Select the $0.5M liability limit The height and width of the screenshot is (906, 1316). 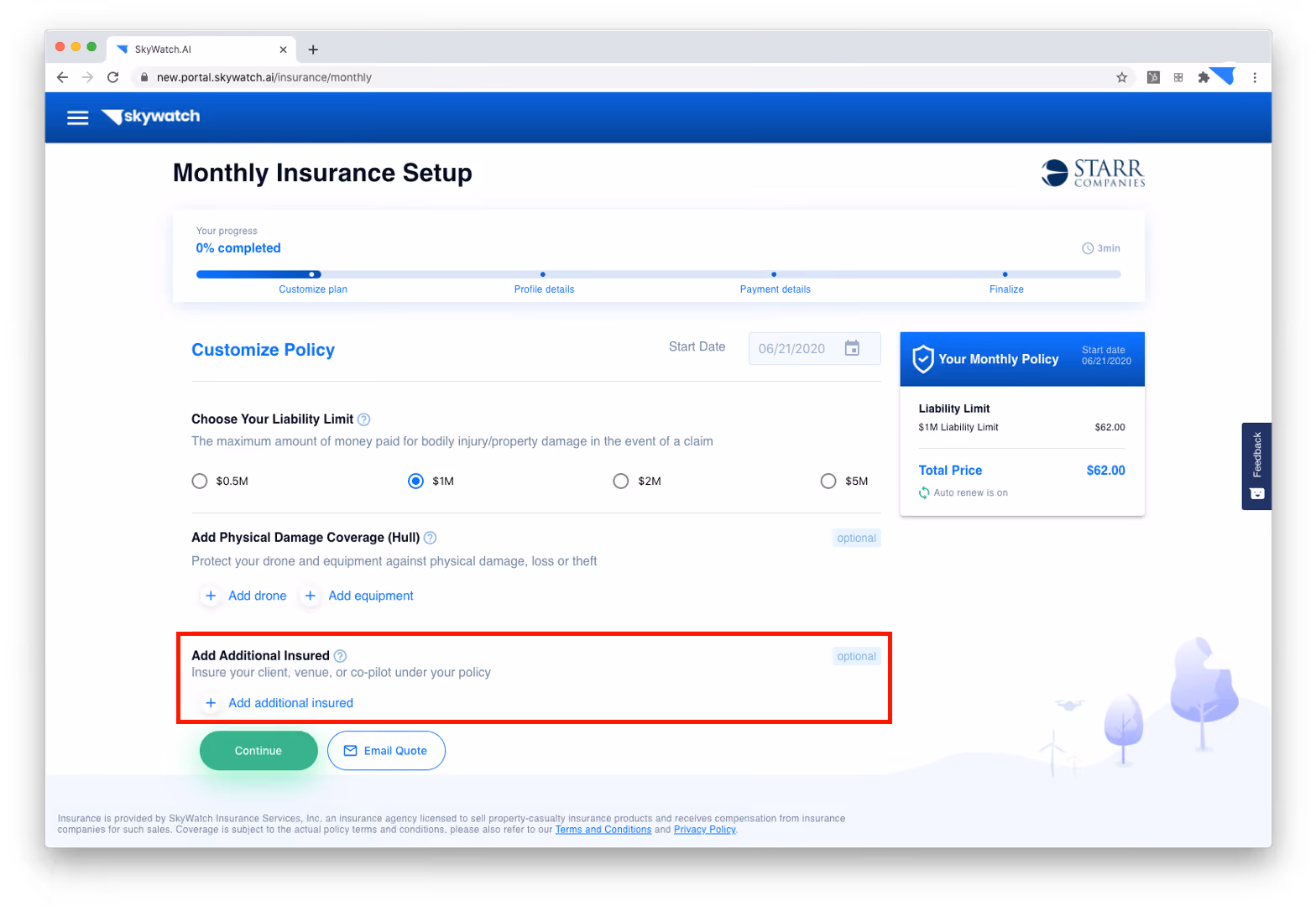(x=200, y=481)
